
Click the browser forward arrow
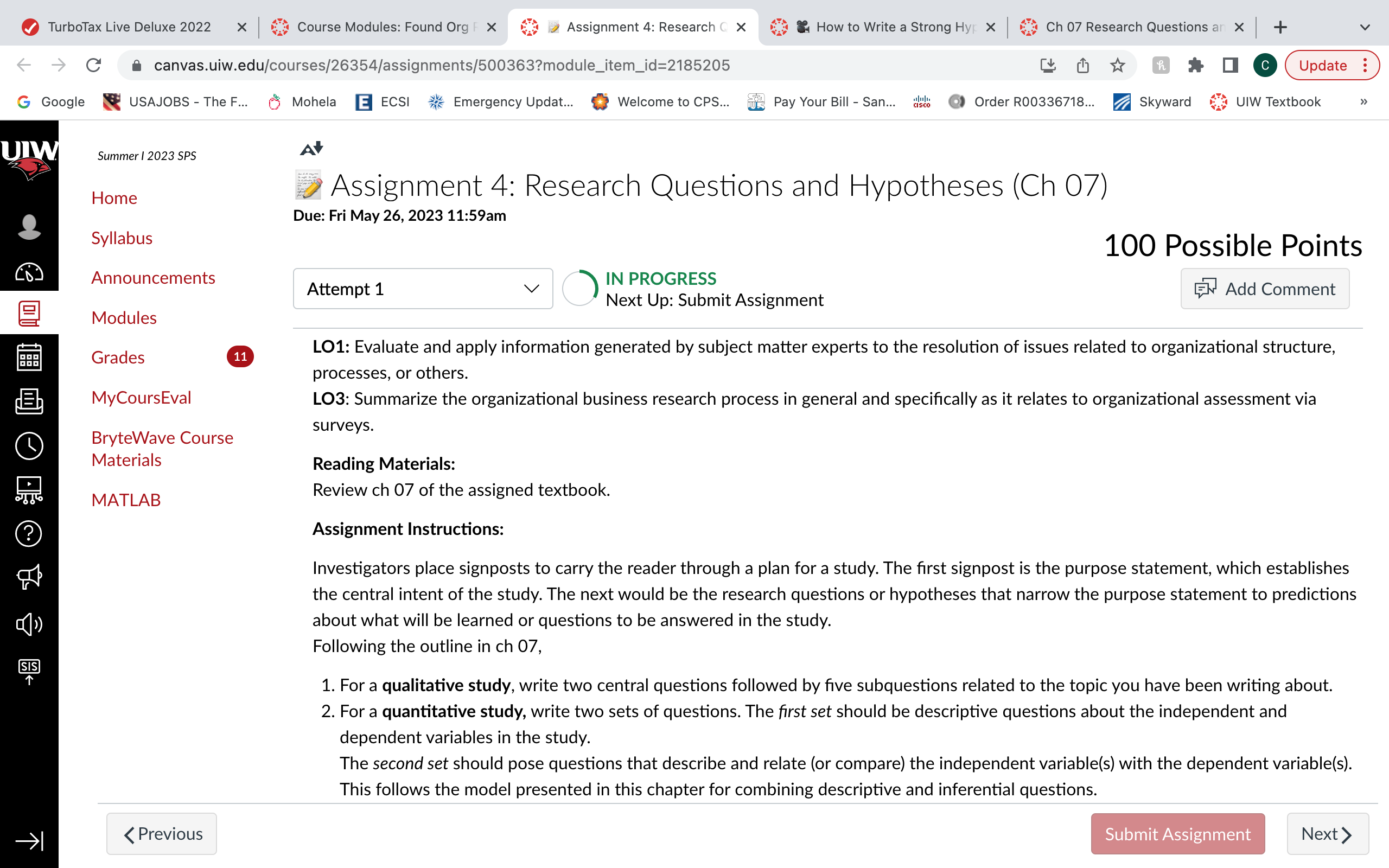pos(59,66)
